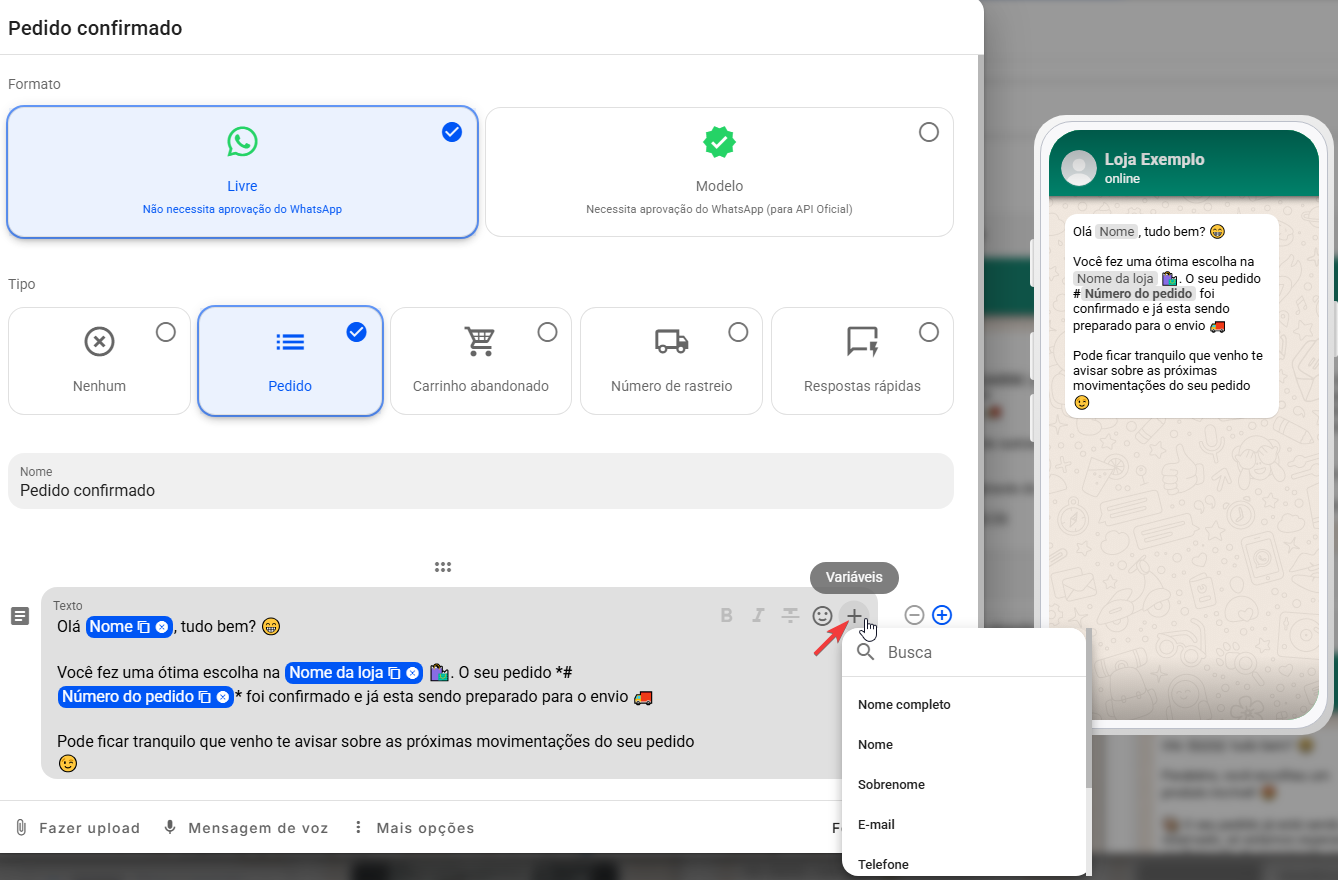1338x880 pixels.
Task: Click the search icon in variables dropdown
Action: tap(866, 652)
